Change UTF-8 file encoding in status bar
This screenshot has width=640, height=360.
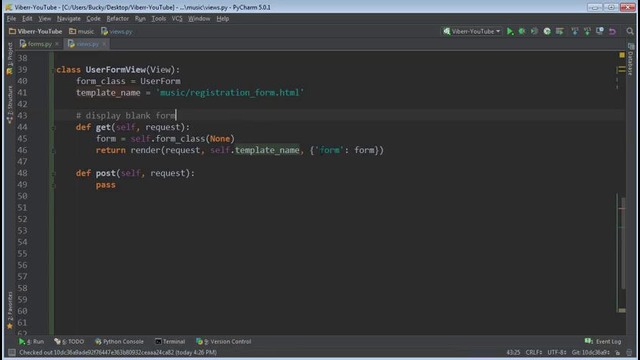tap(557, 352)
